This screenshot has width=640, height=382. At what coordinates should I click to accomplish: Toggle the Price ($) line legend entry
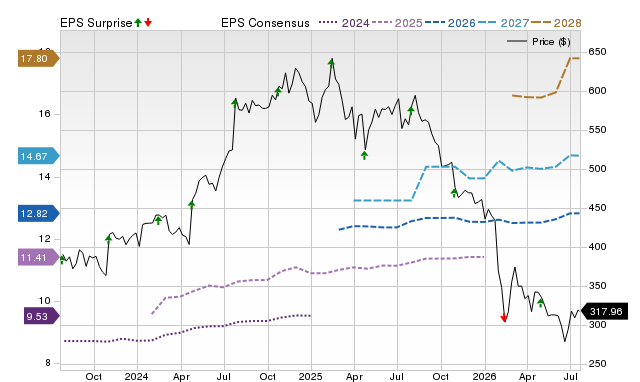click(539, 42)
